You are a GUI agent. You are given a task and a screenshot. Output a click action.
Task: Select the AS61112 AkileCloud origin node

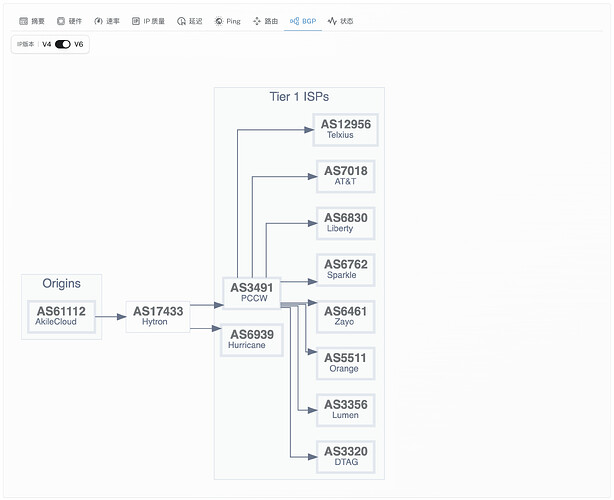(61, 316)
